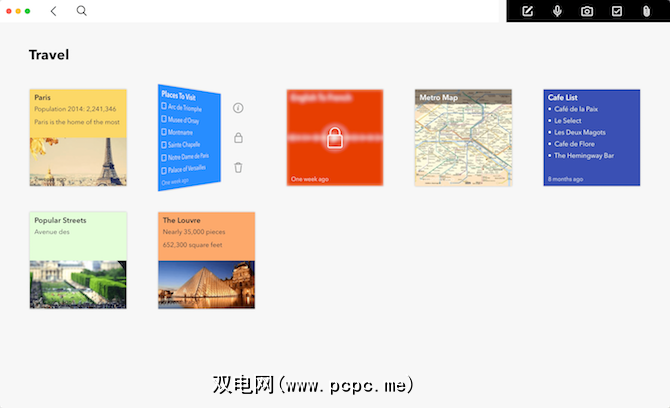
Task: Check the Montmartre checklist item
Action: point(164,132)
